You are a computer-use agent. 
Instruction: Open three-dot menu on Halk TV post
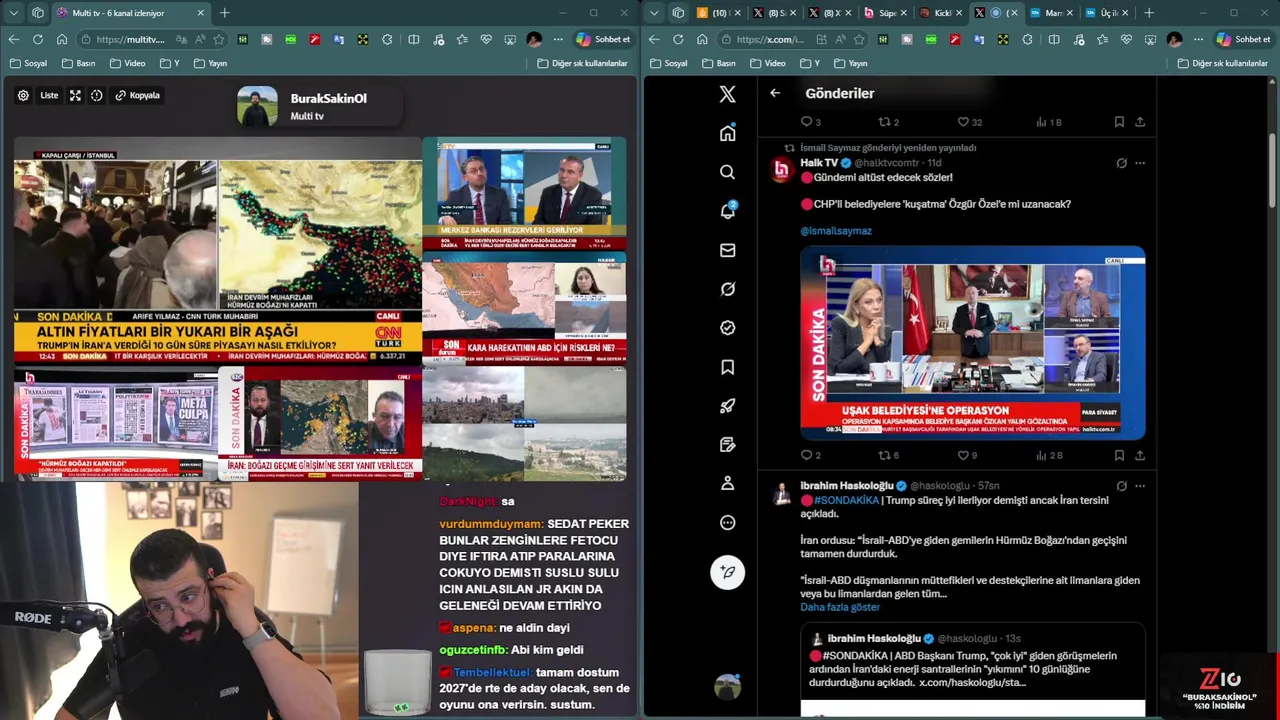1140,163
